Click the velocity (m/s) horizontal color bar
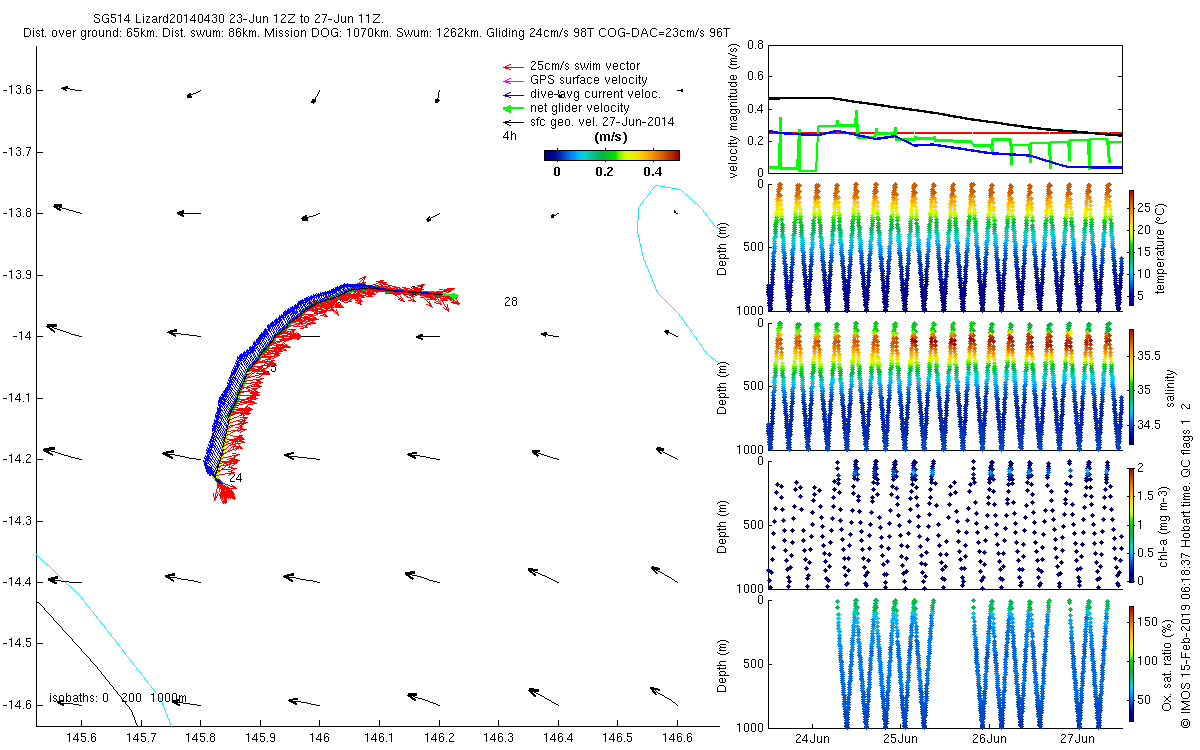Viewport: 1200px width, 750px height. (x=612, y=155)
